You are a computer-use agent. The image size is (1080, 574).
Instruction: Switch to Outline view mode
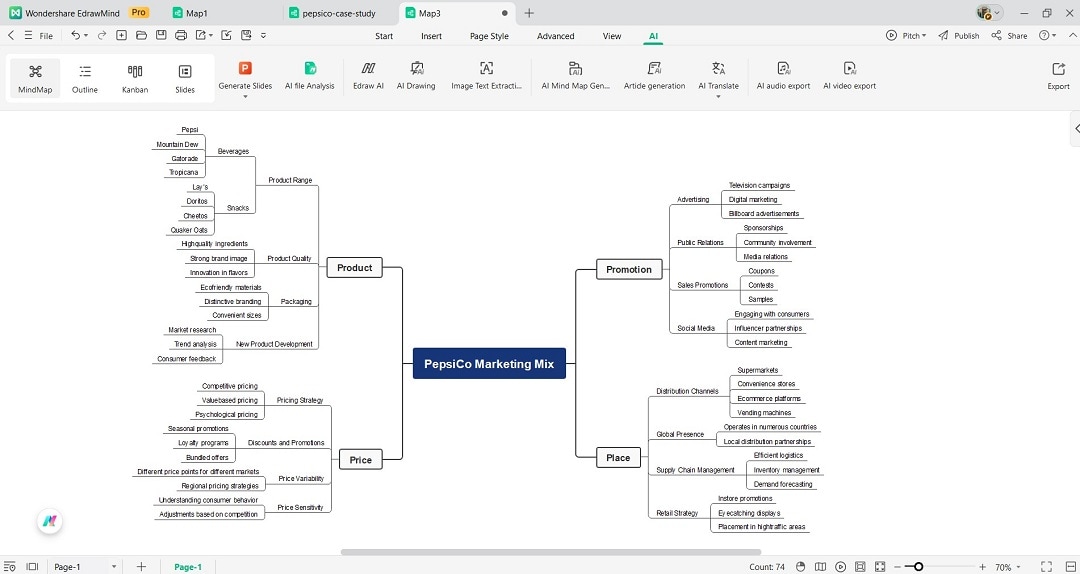click(x=85, y=79)
